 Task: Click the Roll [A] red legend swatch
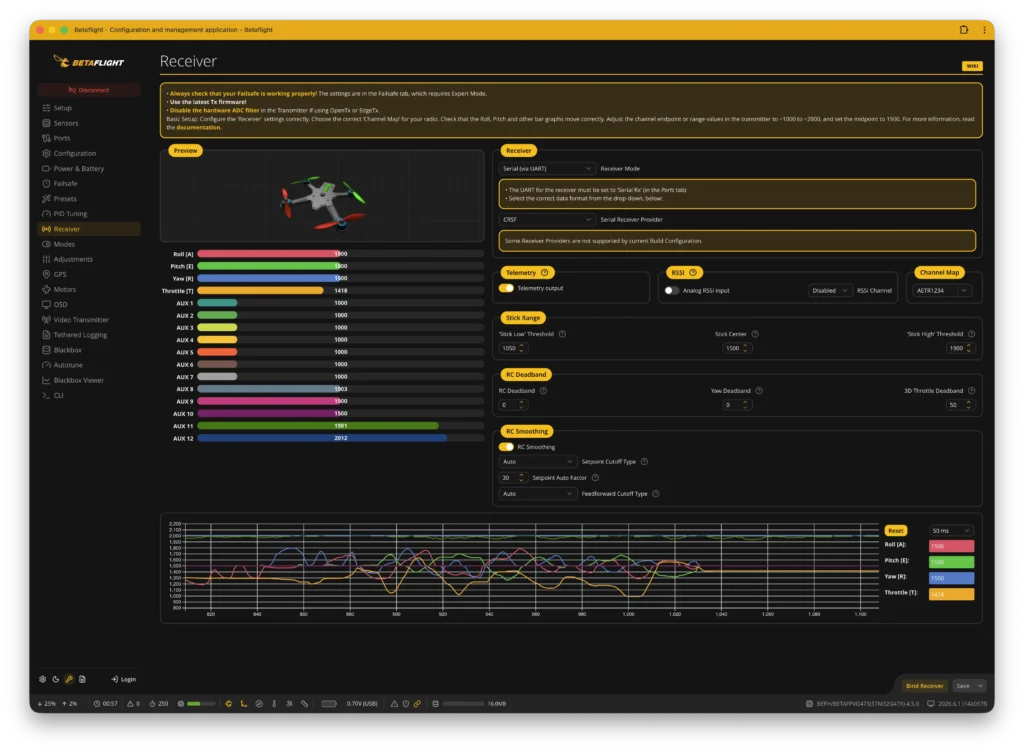(x=951, y=546)
